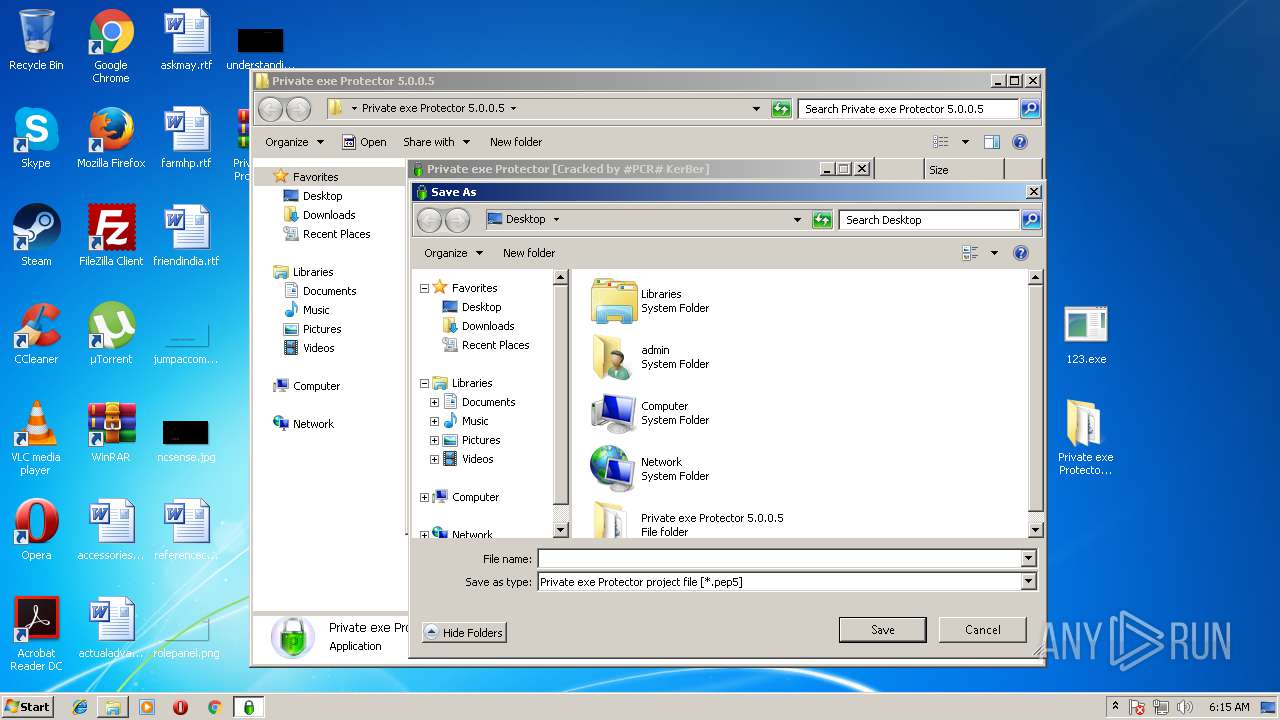This screenshot has width=1280, height=720.
Task: Select Libraries System Folder in file list
Action: 650,301
